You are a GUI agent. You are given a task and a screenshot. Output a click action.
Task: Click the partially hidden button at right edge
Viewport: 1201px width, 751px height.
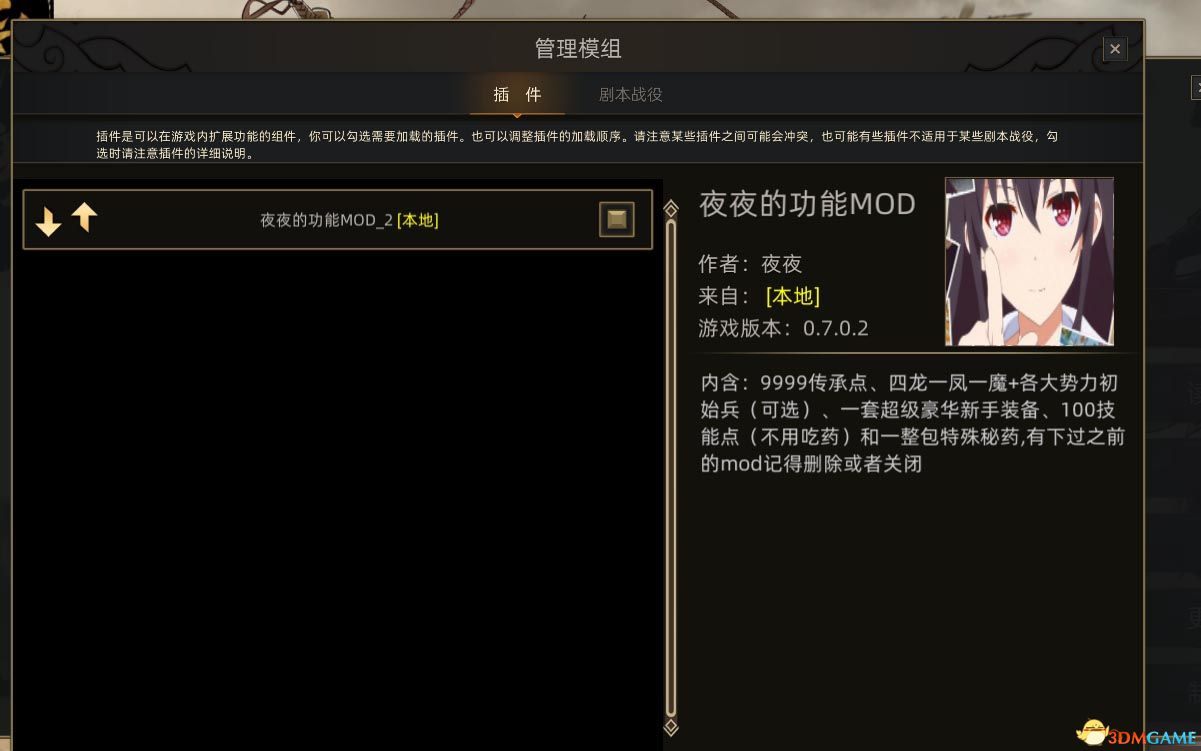click(1196, 88)
